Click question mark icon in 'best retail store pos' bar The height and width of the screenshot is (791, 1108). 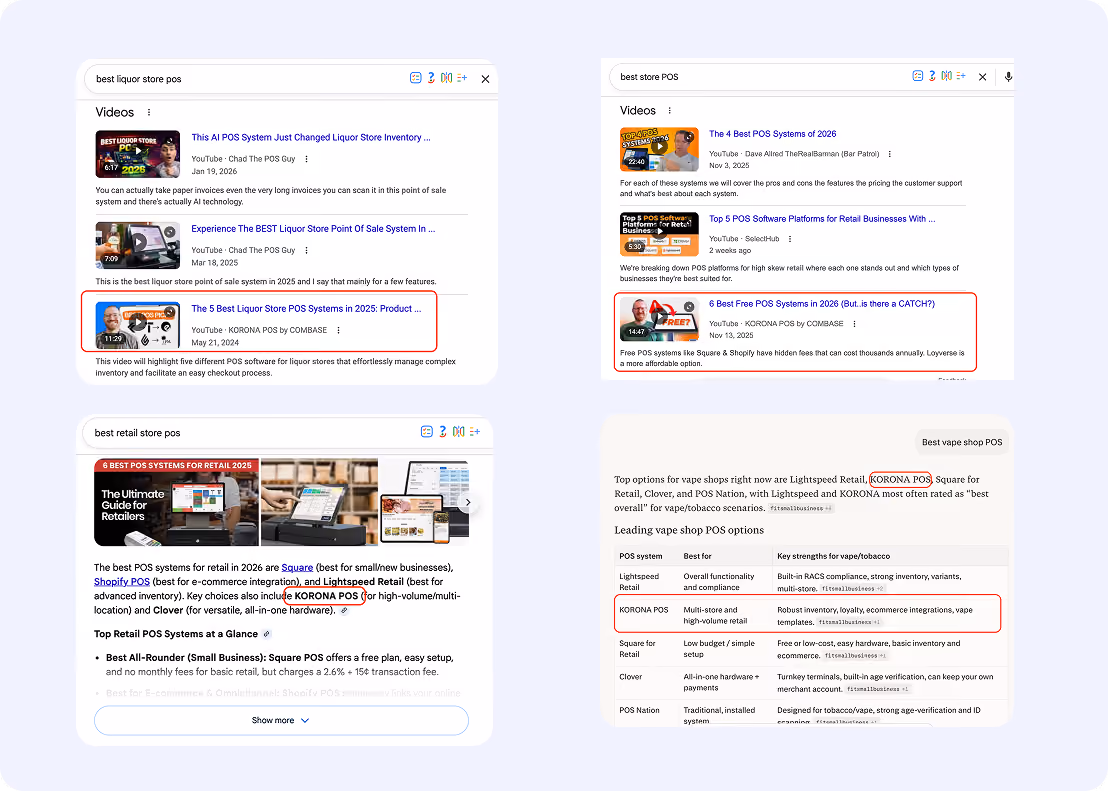(443, 431)
